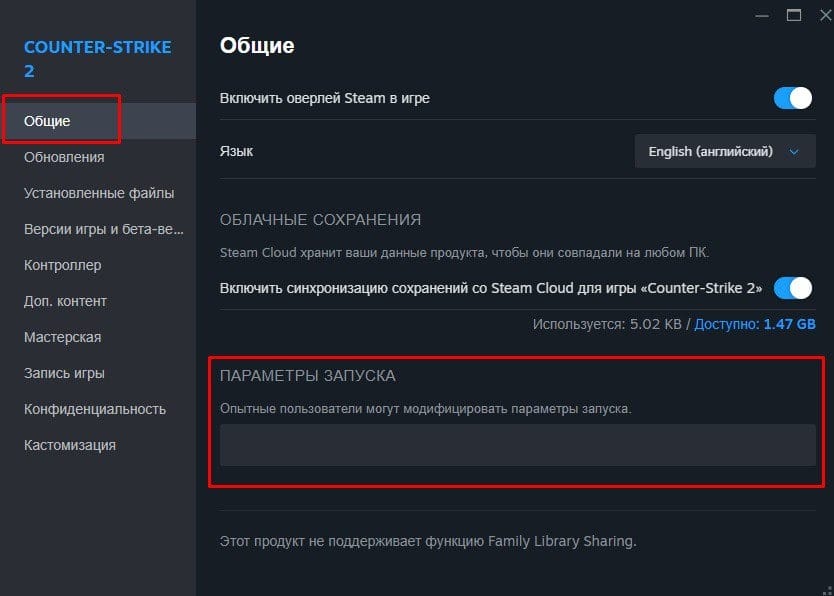Viewport: 834px width, 596px height.
Task: Open the Доп. контент section
Action: [x=65, y=301]
